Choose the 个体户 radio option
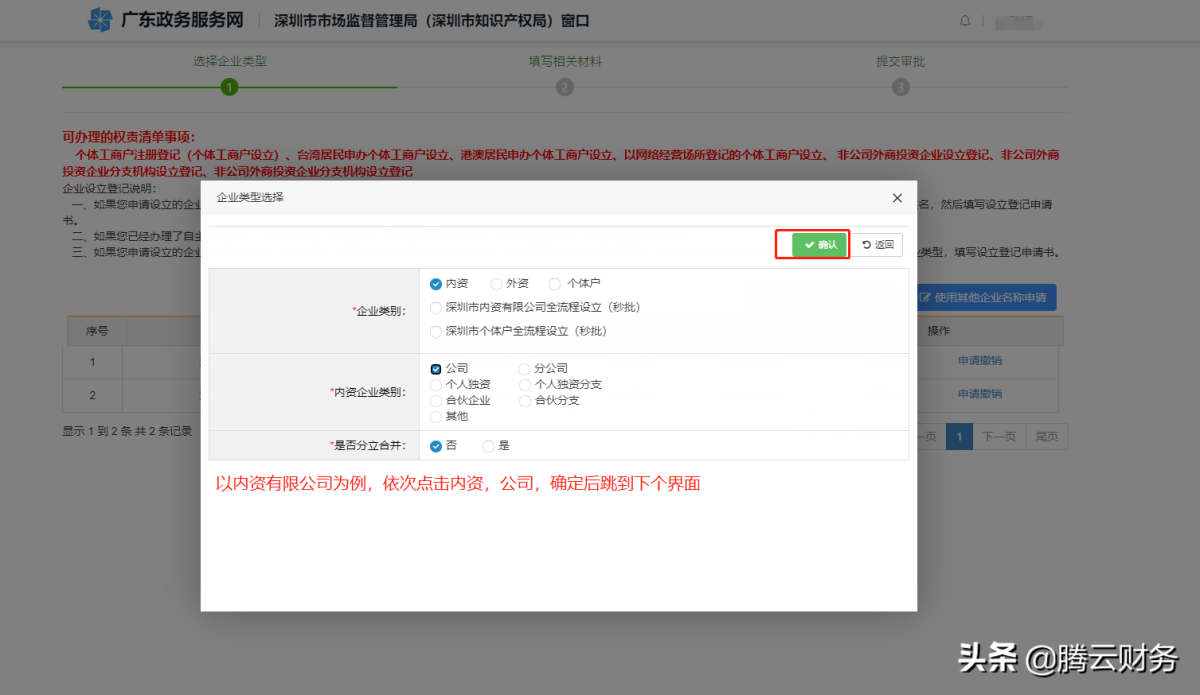Image resolution: width=1200 pixels, height=695 pixels. pyautogui.click(x=555, y=284)
